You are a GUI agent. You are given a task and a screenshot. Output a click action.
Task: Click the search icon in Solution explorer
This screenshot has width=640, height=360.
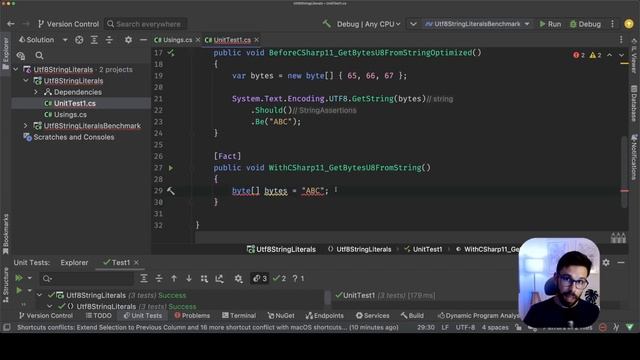tap(39, 56)
